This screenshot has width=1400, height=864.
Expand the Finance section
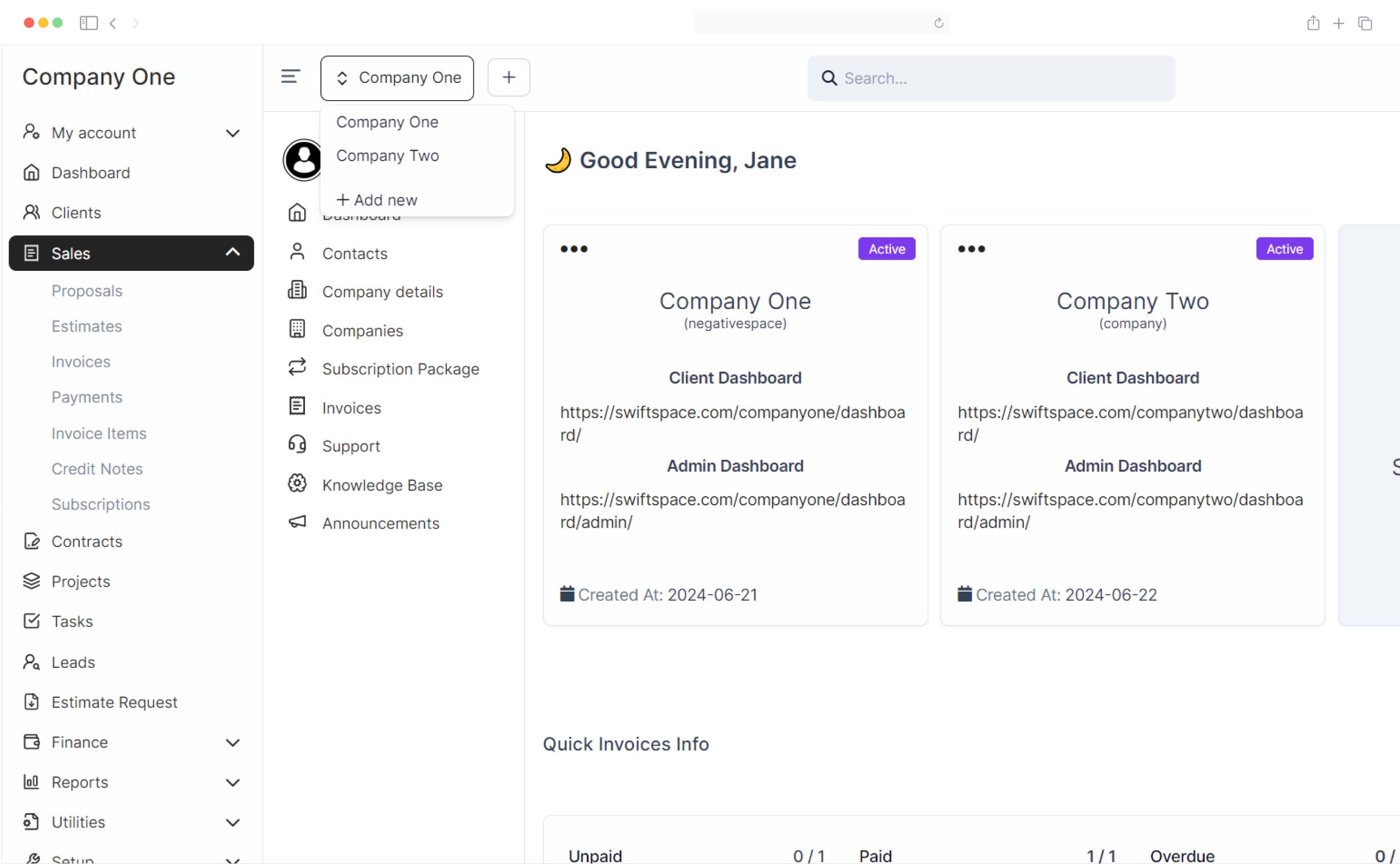coord(233,742)
